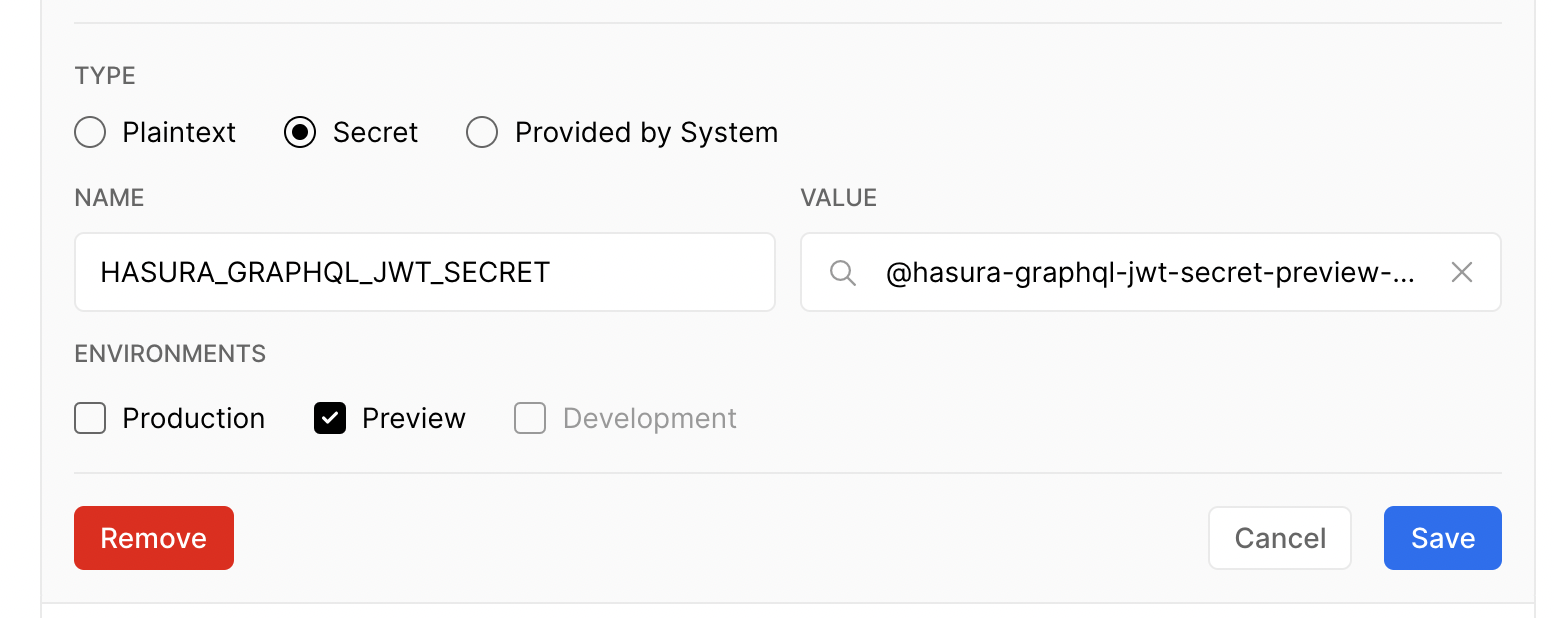1554x618 pixels.
Task: Click the Plaintext label text
Action: point(179,132)
